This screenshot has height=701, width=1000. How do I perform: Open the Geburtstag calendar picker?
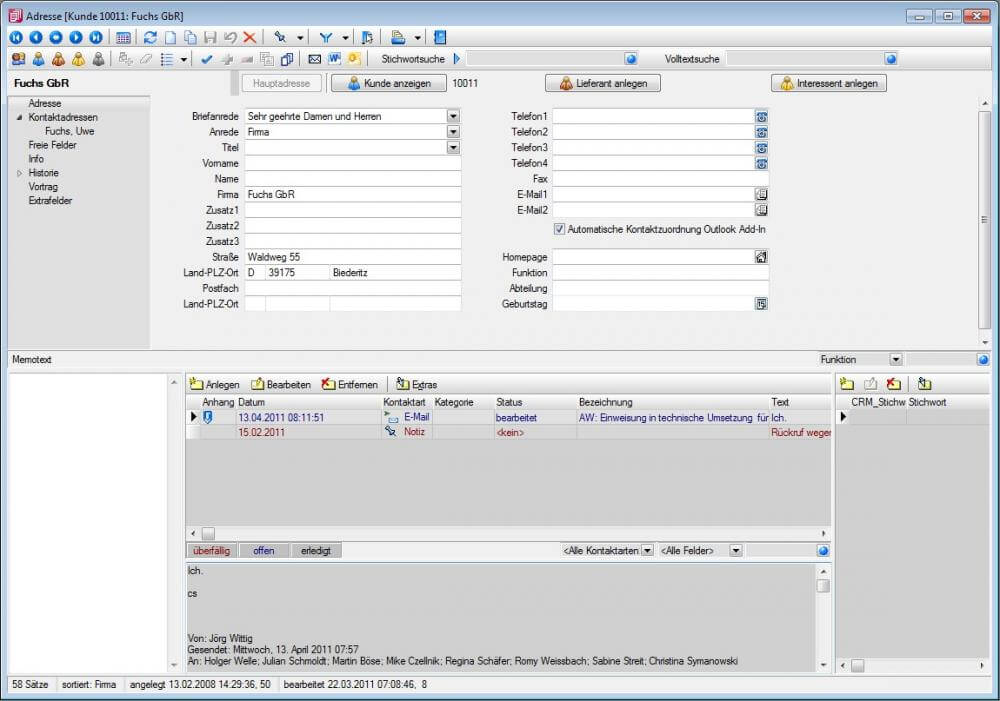pos(761,304)
